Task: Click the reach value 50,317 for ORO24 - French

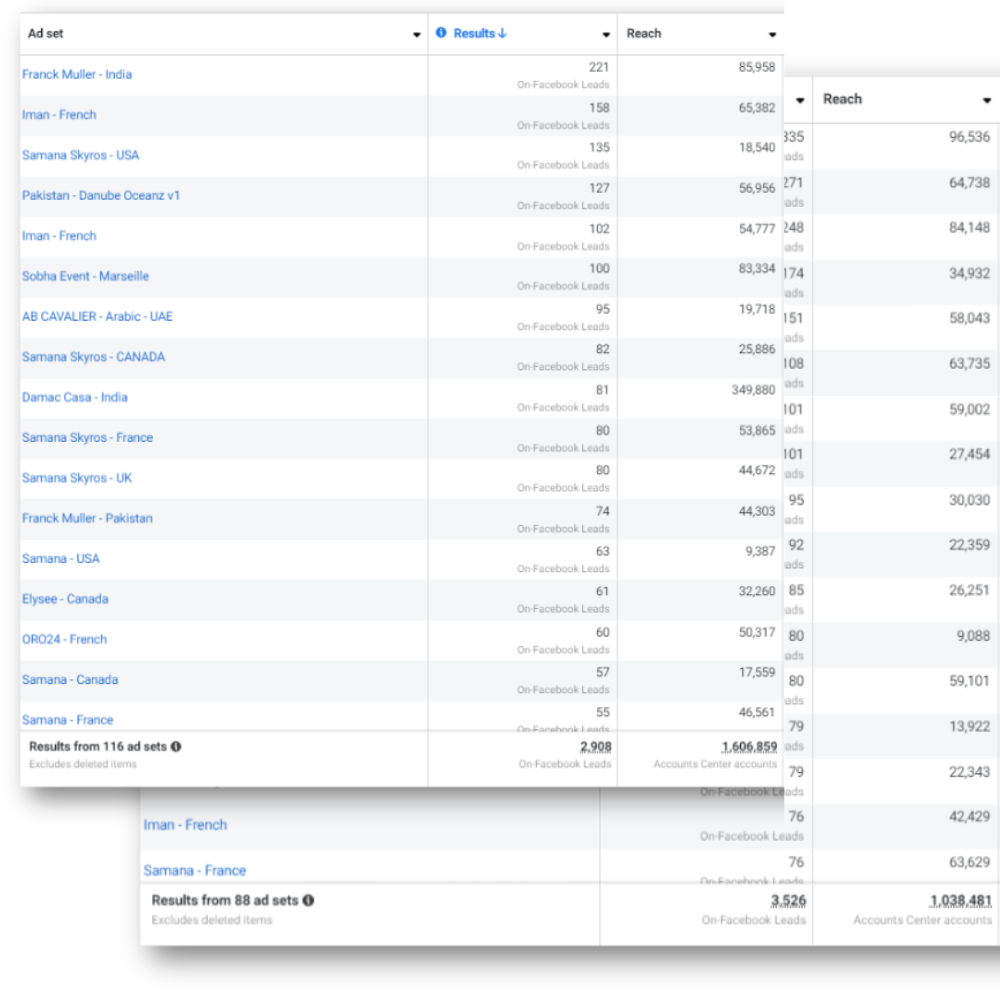Action: tap(757, 632)
